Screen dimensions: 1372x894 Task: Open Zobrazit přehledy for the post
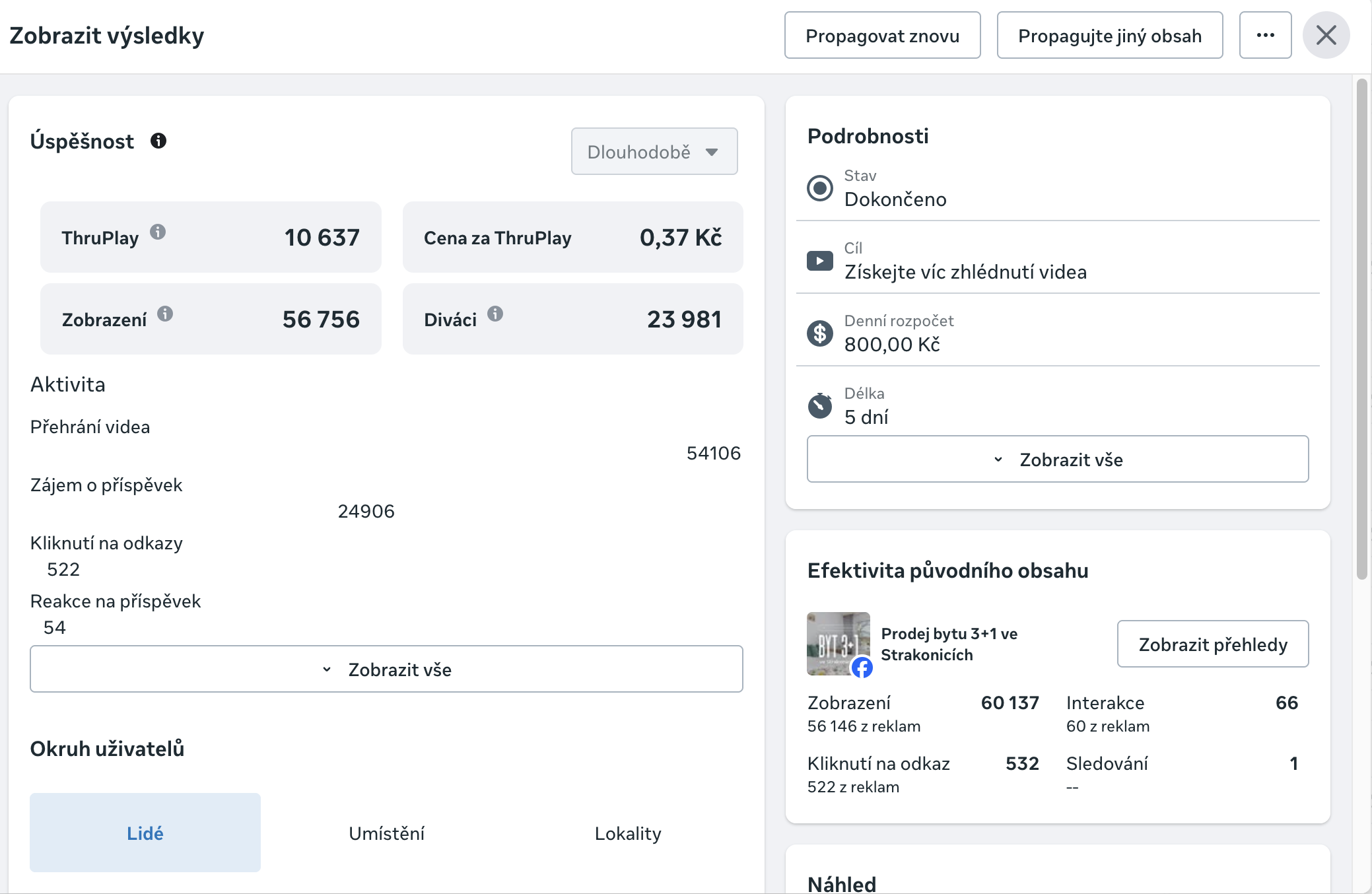pyautogui.click(x=1213, y=644)
